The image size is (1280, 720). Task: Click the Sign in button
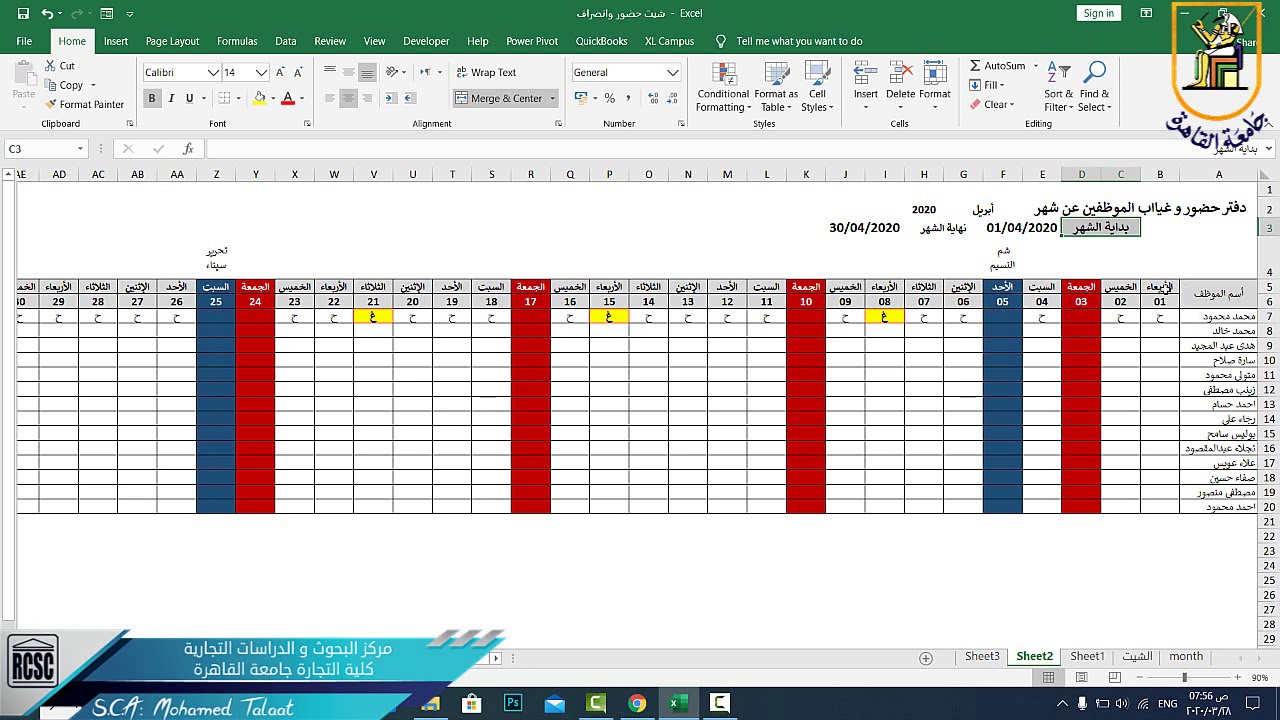pyautogui.click(x=1098, y=13)
